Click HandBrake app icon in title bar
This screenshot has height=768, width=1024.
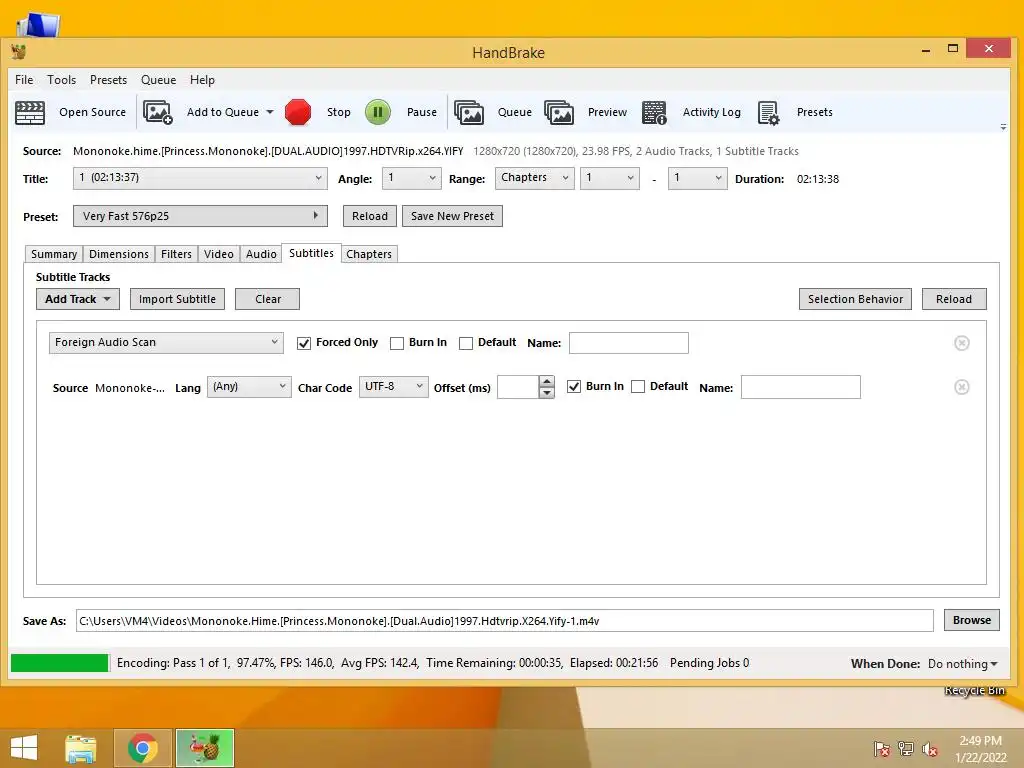(19, 52)
